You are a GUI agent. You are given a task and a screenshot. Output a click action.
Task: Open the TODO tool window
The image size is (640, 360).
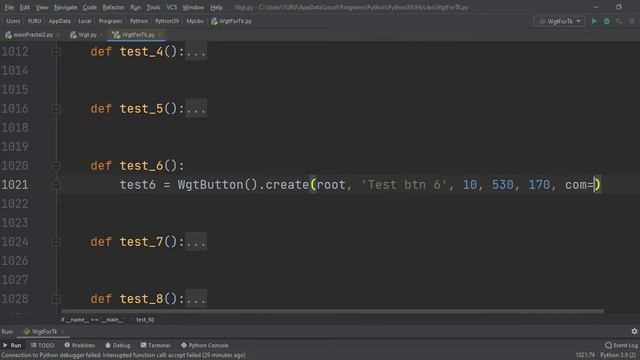pos(42,345)
